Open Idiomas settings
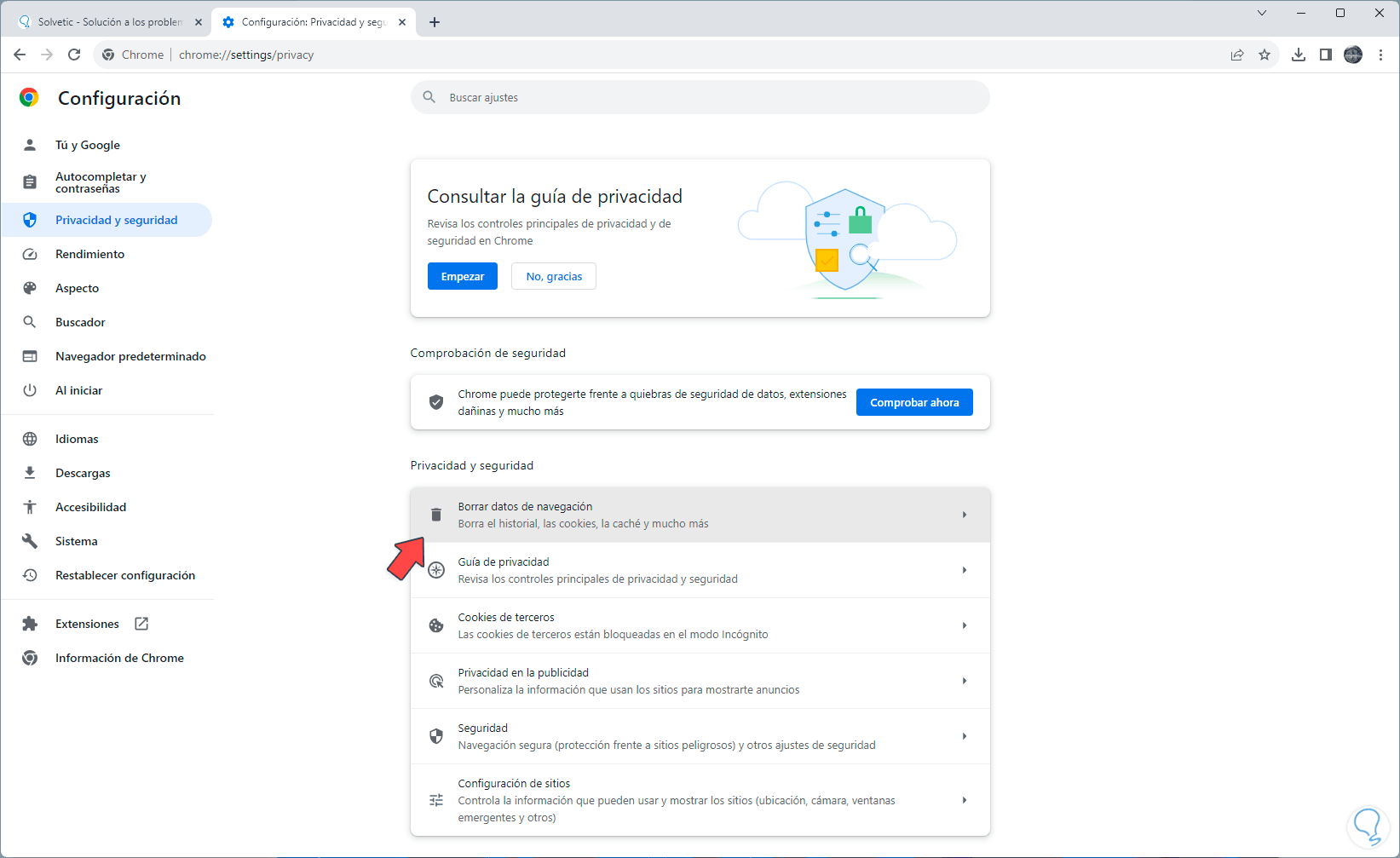The height and width of the screenshot is (858, 1400). coord(107,439)
